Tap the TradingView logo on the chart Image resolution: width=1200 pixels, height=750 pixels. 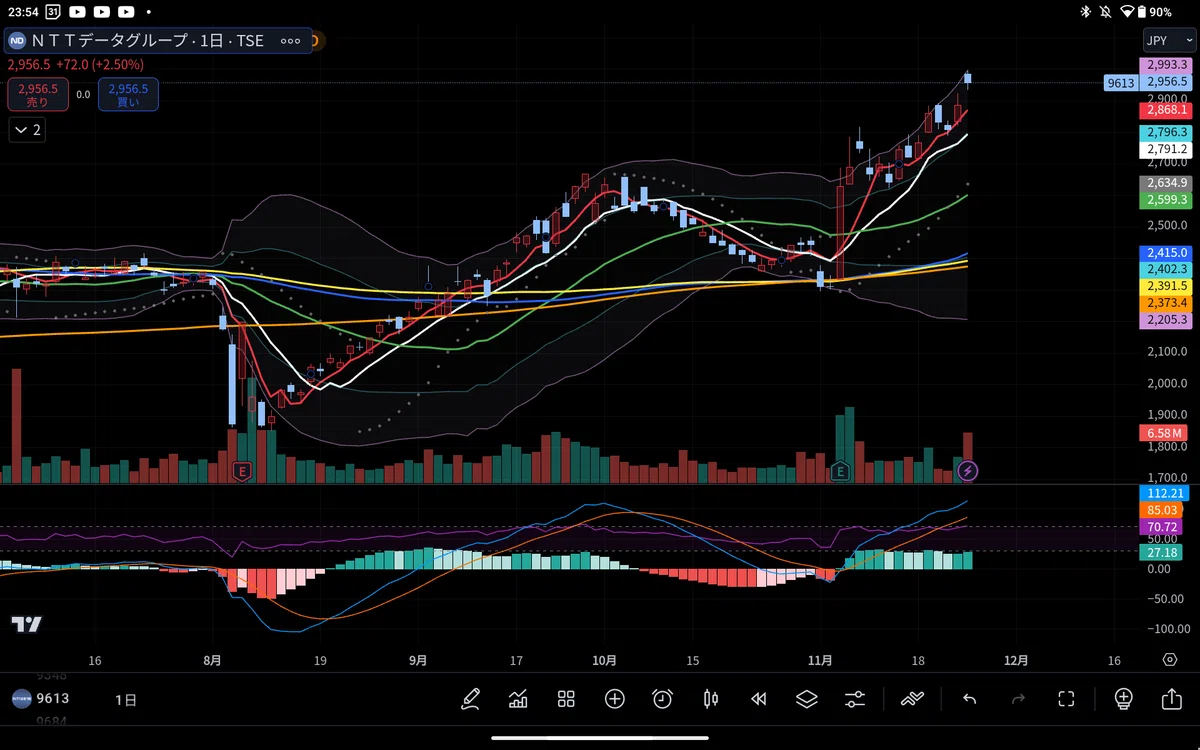point(27,624)
